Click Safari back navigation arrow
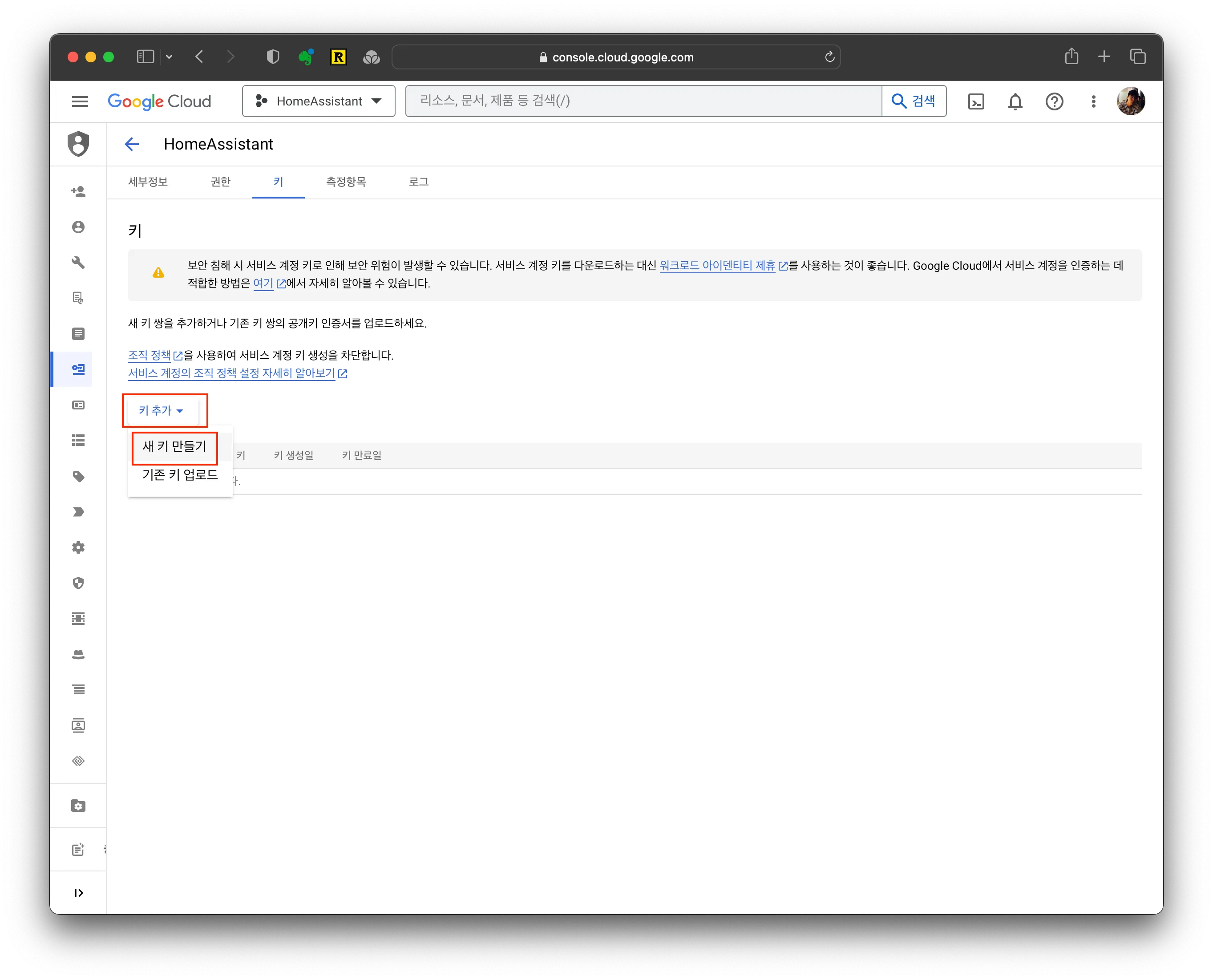The image size is (1213, 980). [x=199, y=57]
